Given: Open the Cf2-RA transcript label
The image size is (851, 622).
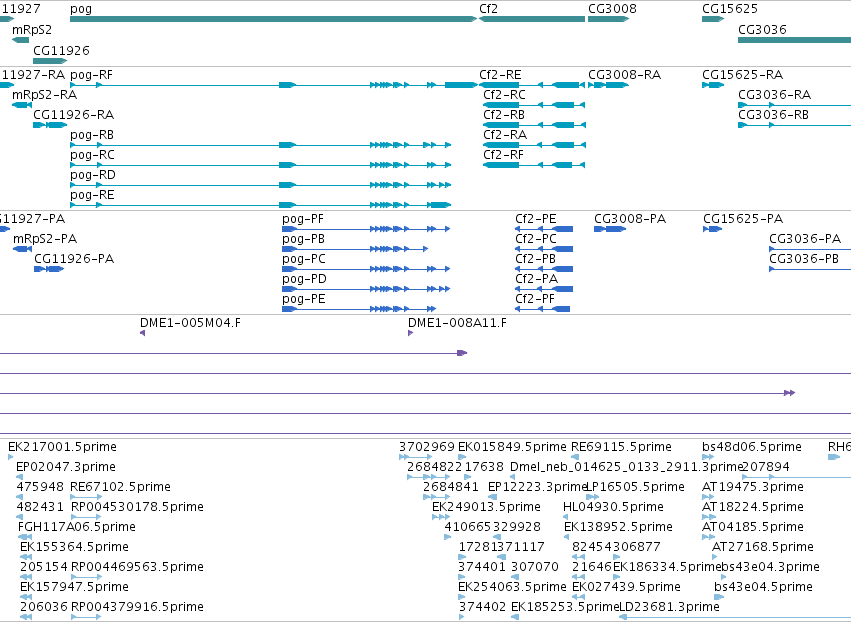Looking at the screenshot, I should pyautogui.click(x=505, y=135).
